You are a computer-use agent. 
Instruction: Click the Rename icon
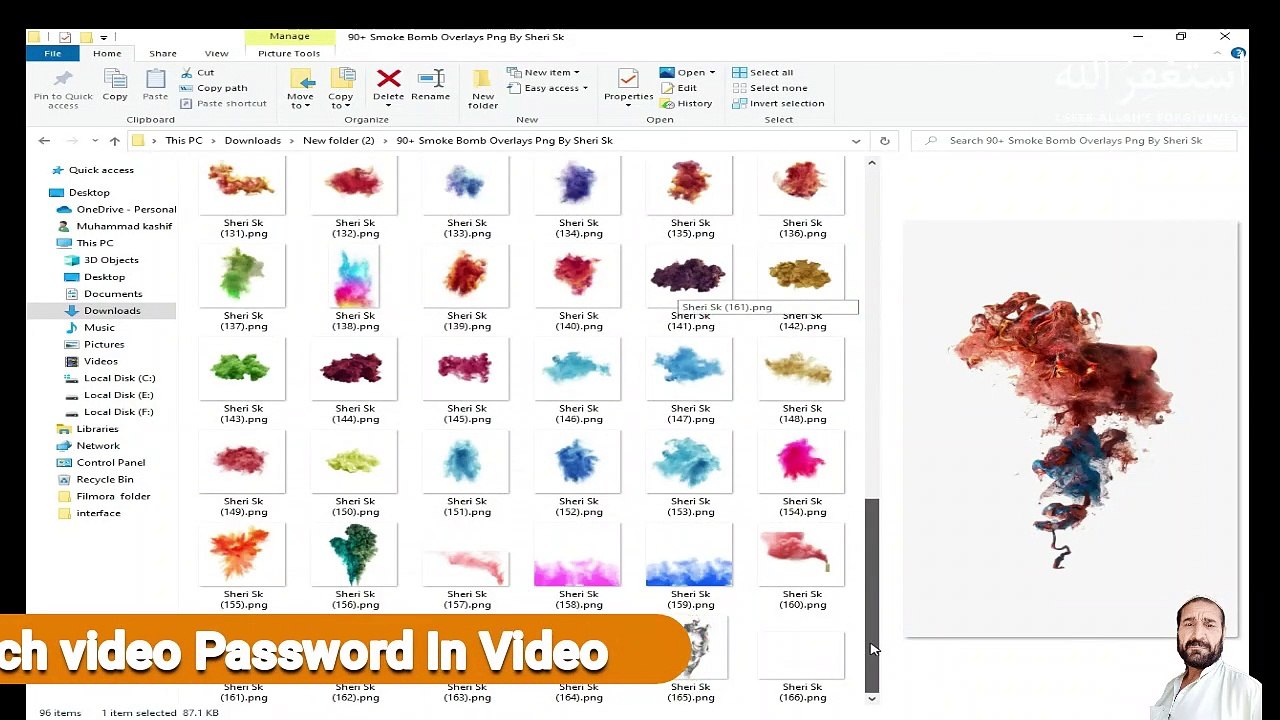tap(431, 79)
